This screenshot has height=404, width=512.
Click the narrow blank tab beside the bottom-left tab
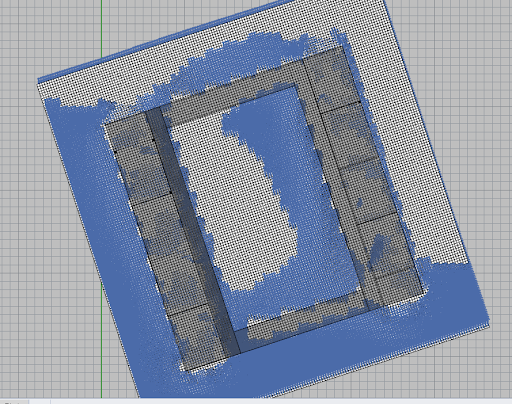[40, 402]
